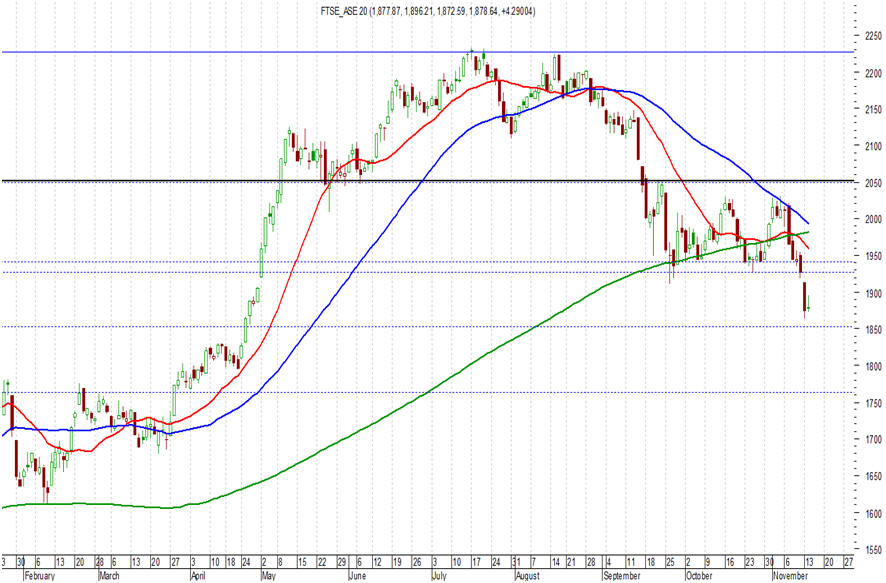Viewport: 886px width, 583px height.
Task: Click the date tick label 15
Action: pos(302,563)
